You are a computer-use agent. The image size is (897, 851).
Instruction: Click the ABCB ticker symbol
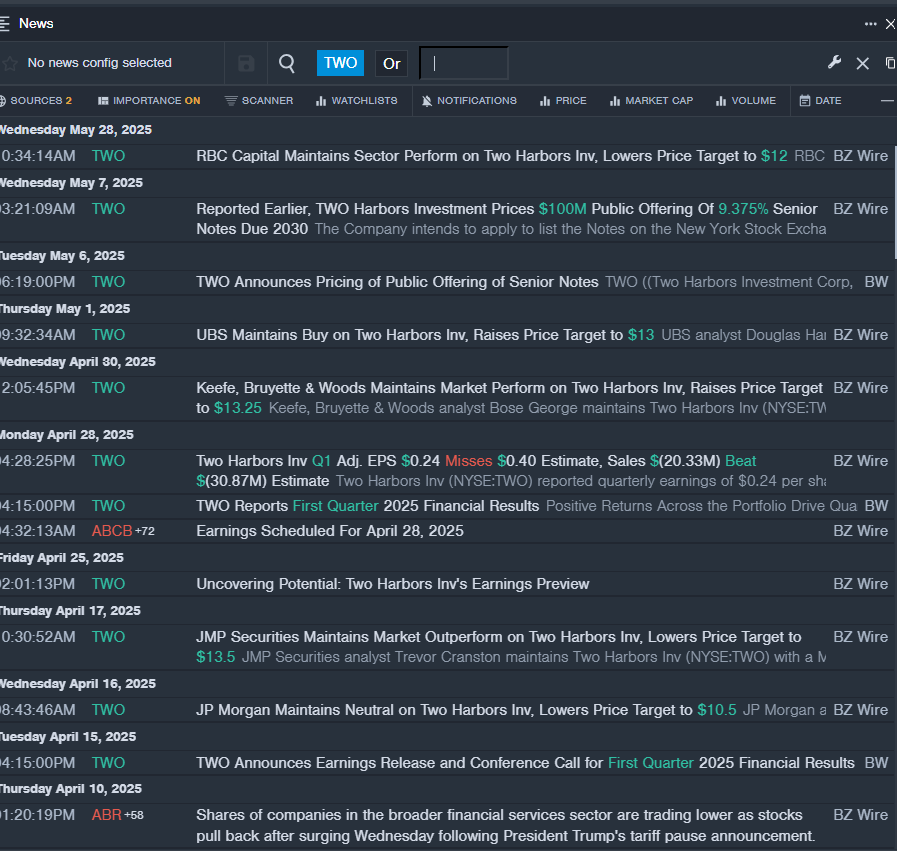(112, 531)
